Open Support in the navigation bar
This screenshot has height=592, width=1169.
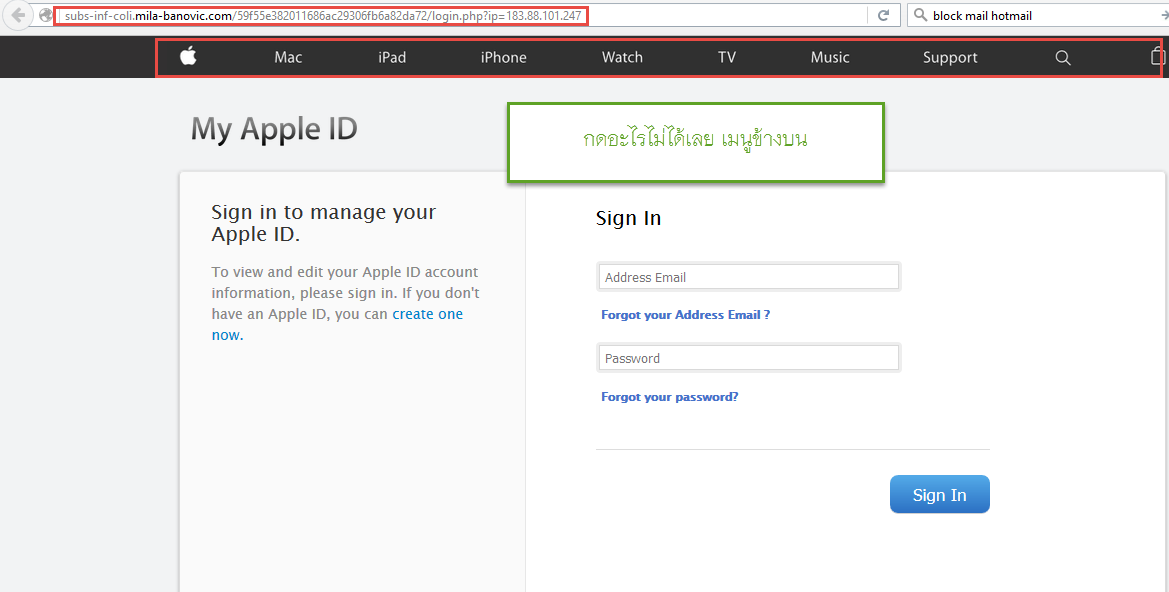[x=950, y=57]
